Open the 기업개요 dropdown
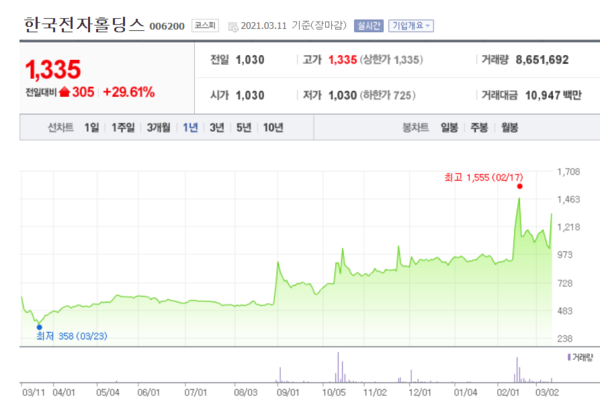The width and height of the screenshot is (600, 408). [x=411, y=26]
